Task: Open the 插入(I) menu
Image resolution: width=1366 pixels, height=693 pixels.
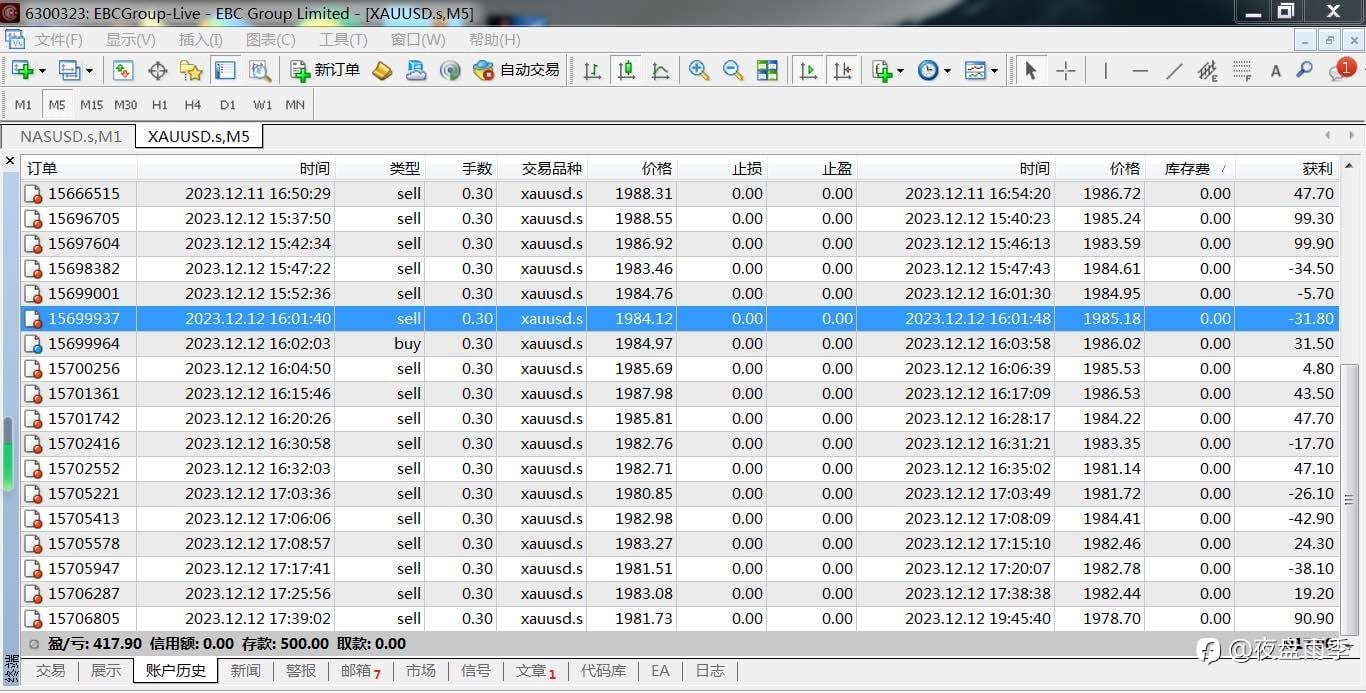Action: coord(201,40)
